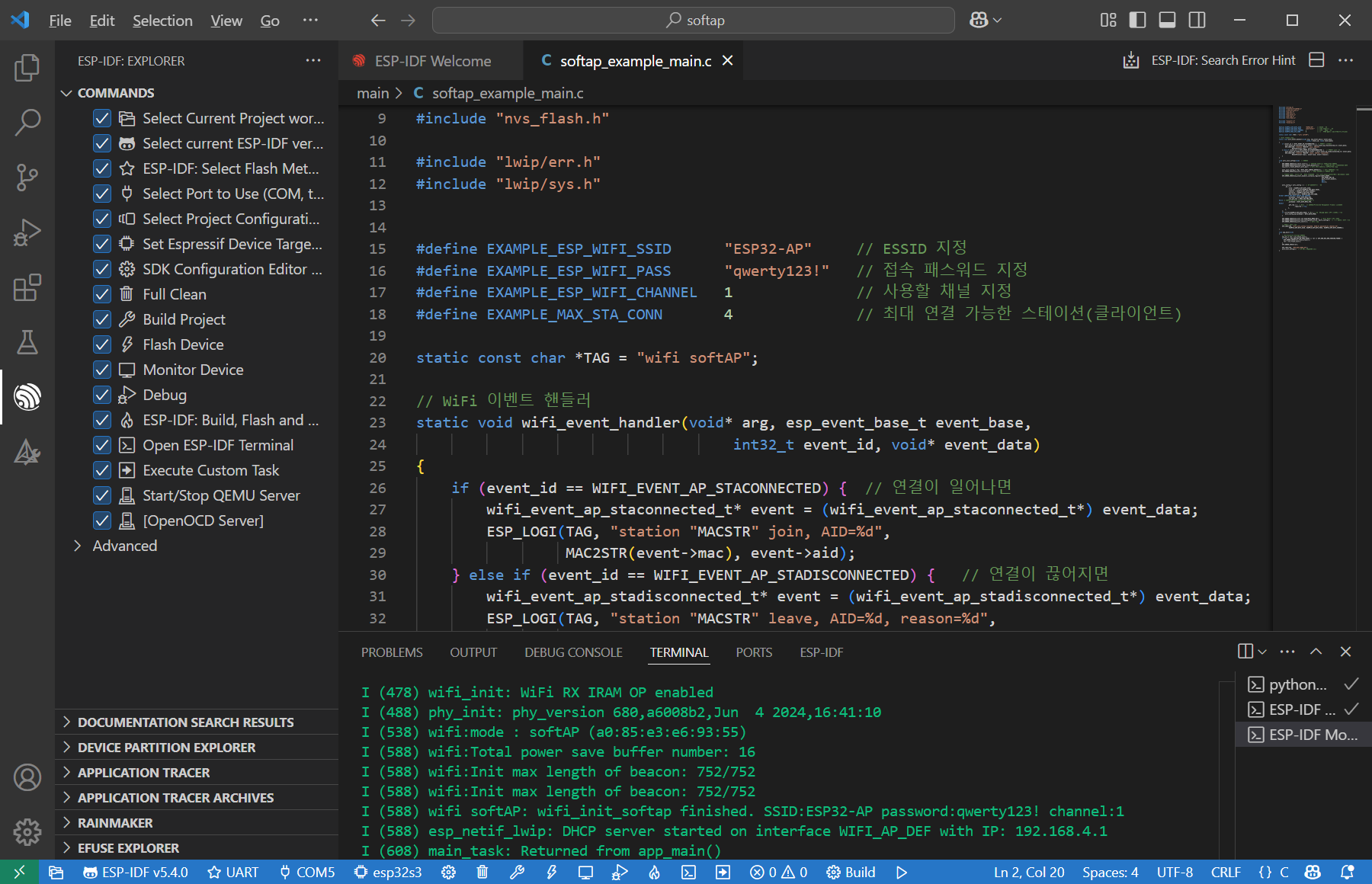Click the esp32s3 target button
Viewport: 1372px width, 884px height.
(388, 873)
